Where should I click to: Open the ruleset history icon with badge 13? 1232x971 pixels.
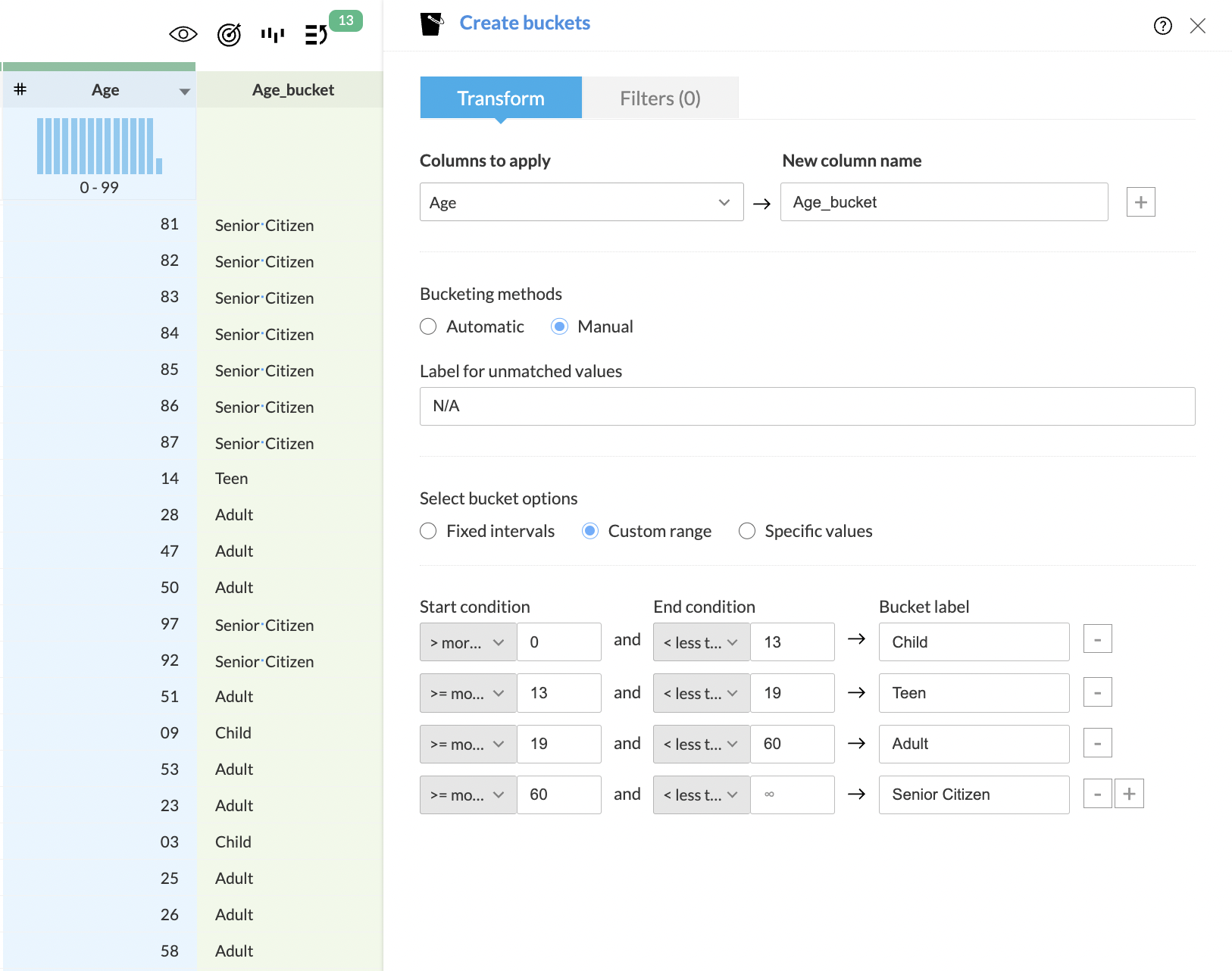(x=317, y=34)
